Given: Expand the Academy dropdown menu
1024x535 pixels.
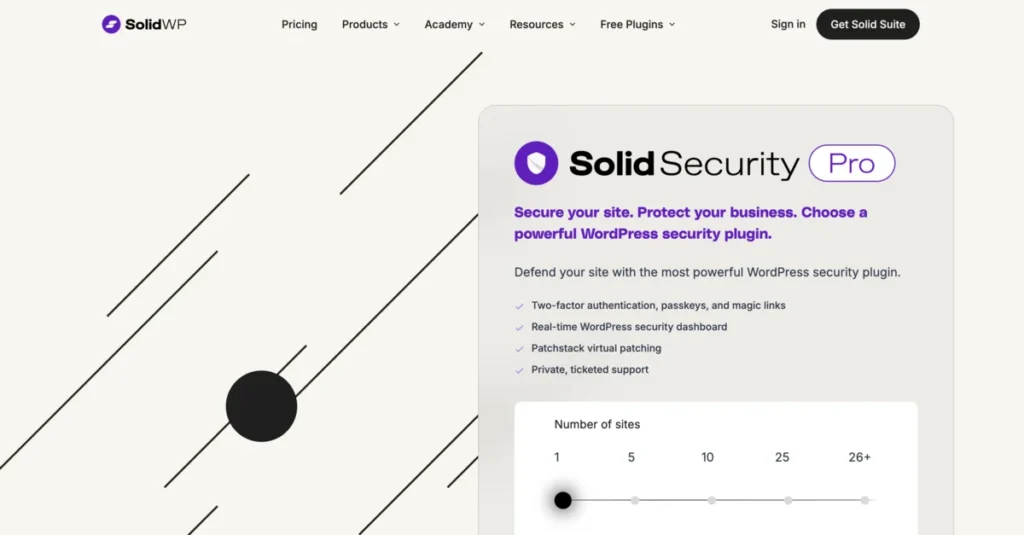Looking at the screenshot, I should click(454, 24).
